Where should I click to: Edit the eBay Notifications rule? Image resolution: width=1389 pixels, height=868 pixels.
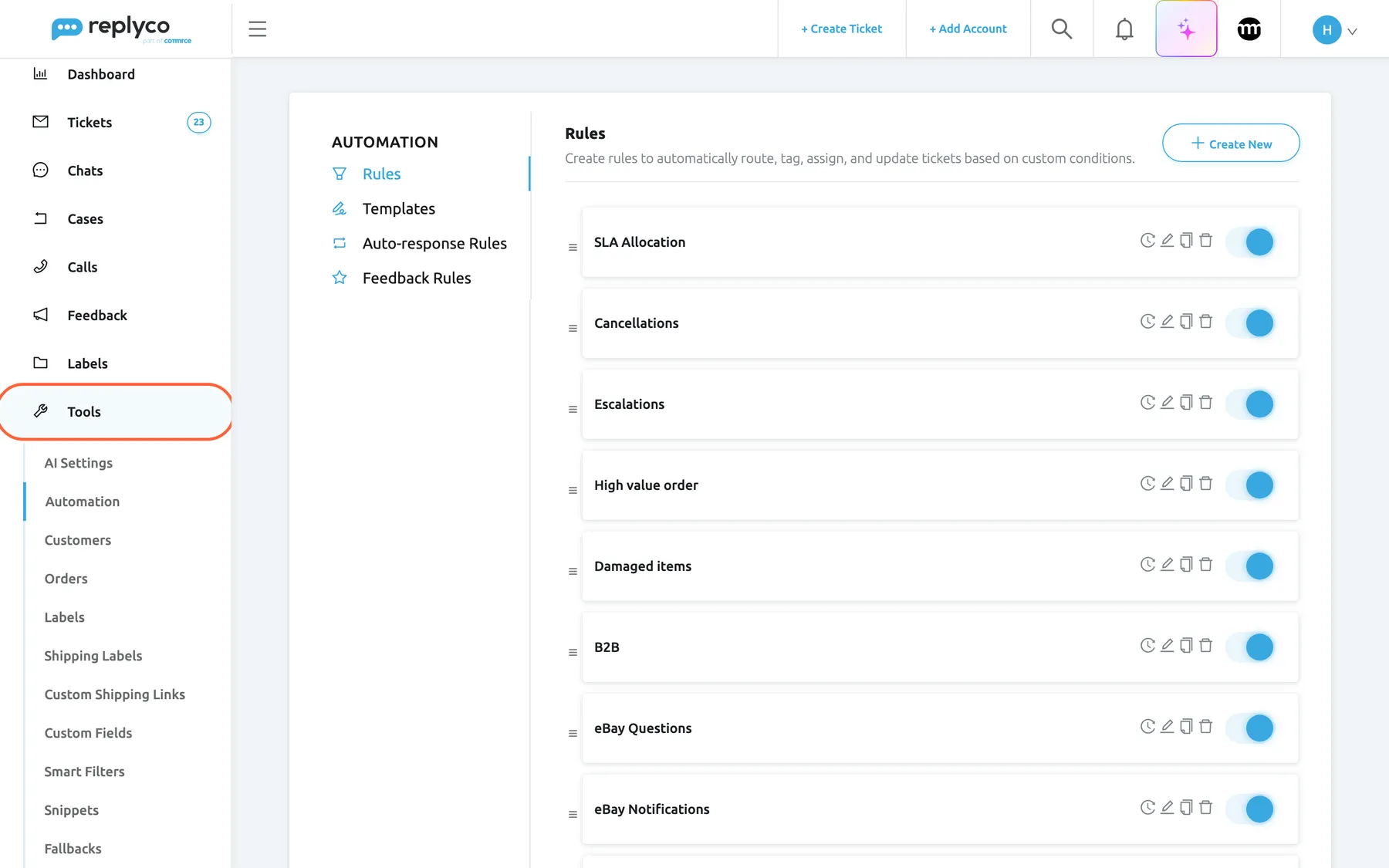click(1167, 808)
